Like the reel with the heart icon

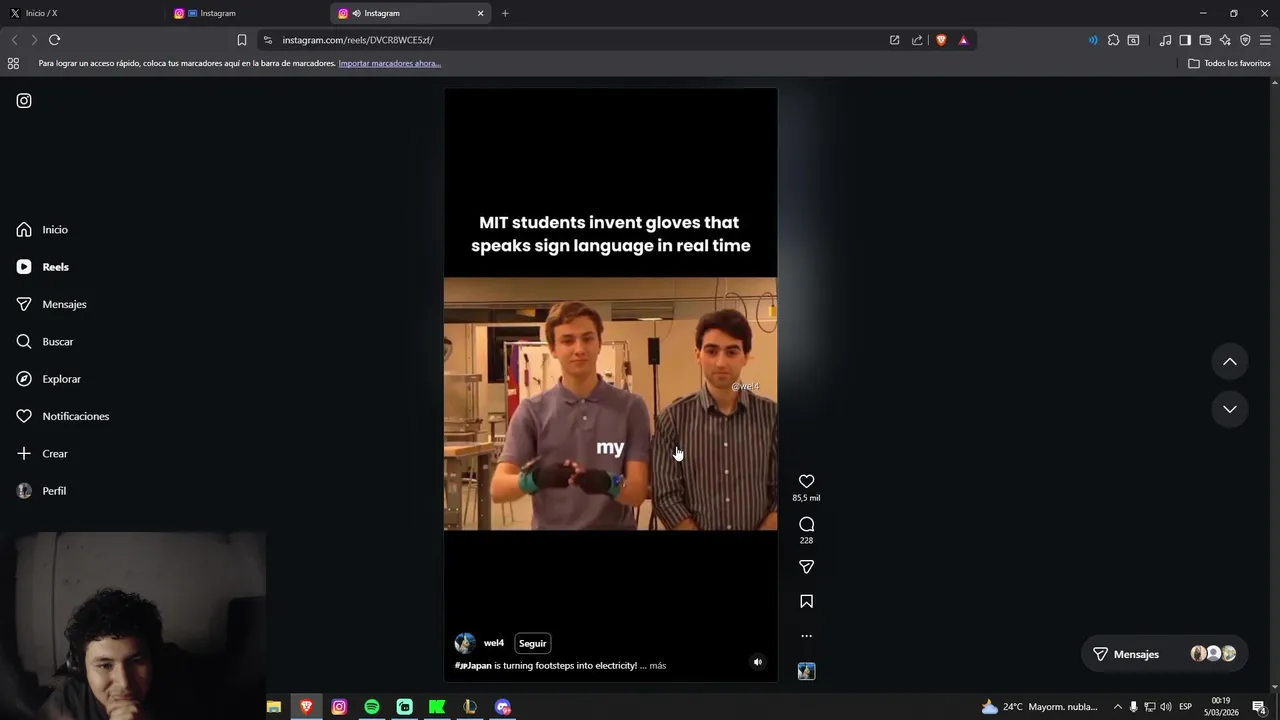[806, 482]
